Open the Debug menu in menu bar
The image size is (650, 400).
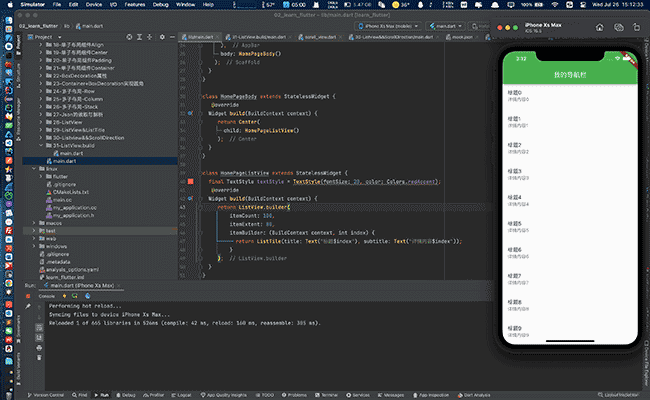[160, 5]
